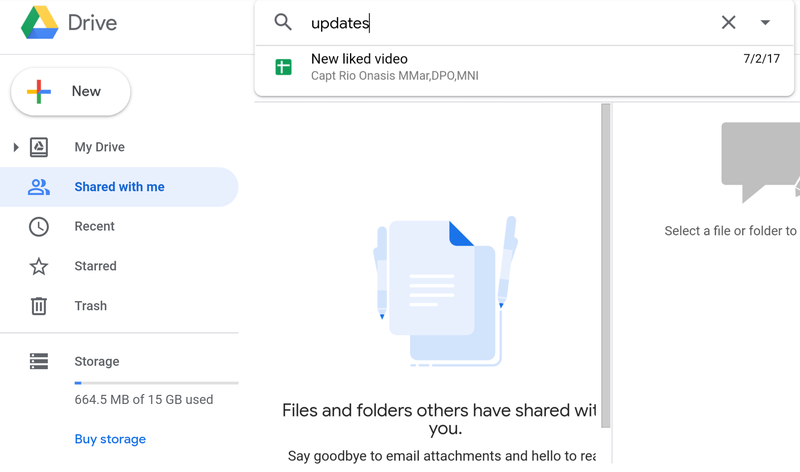Open Recent files
800x472 pixels.
coord(94,226)
